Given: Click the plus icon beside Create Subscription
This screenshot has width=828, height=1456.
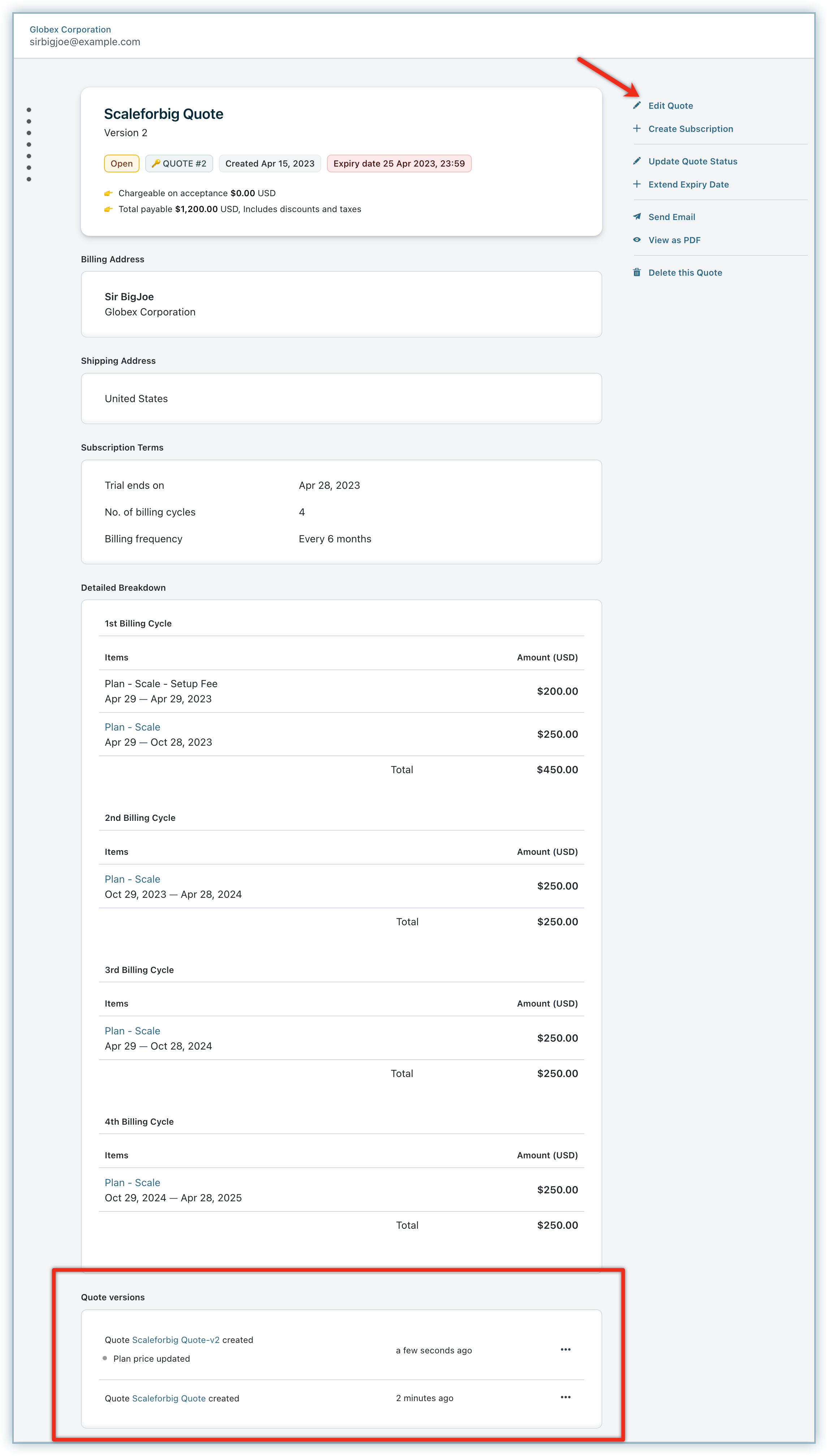Looking at the screenshot, I should coord(637,129).
